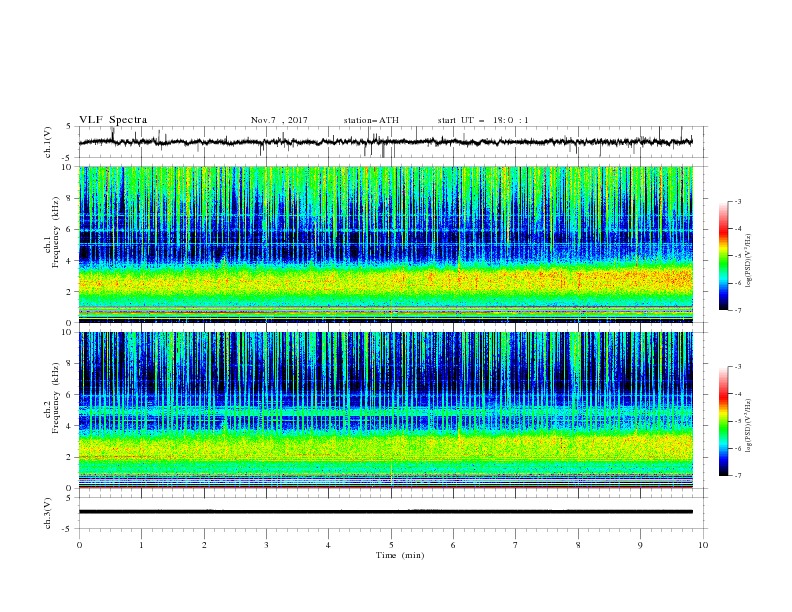The width and height of the screenshot is (792, 612).
Task: Click the ch.1 color bar "log(PSD)(V²/Hz)" label
Action: [749, 261]
